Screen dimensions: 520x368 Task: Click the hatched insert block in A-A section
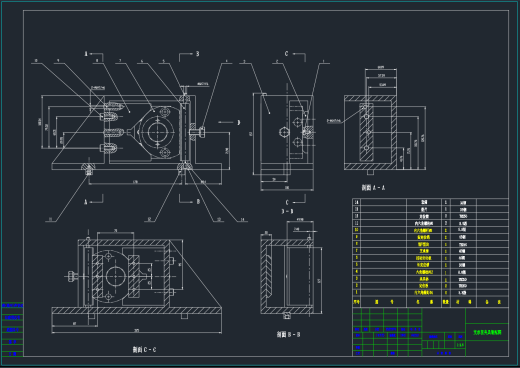coord(366,132)
